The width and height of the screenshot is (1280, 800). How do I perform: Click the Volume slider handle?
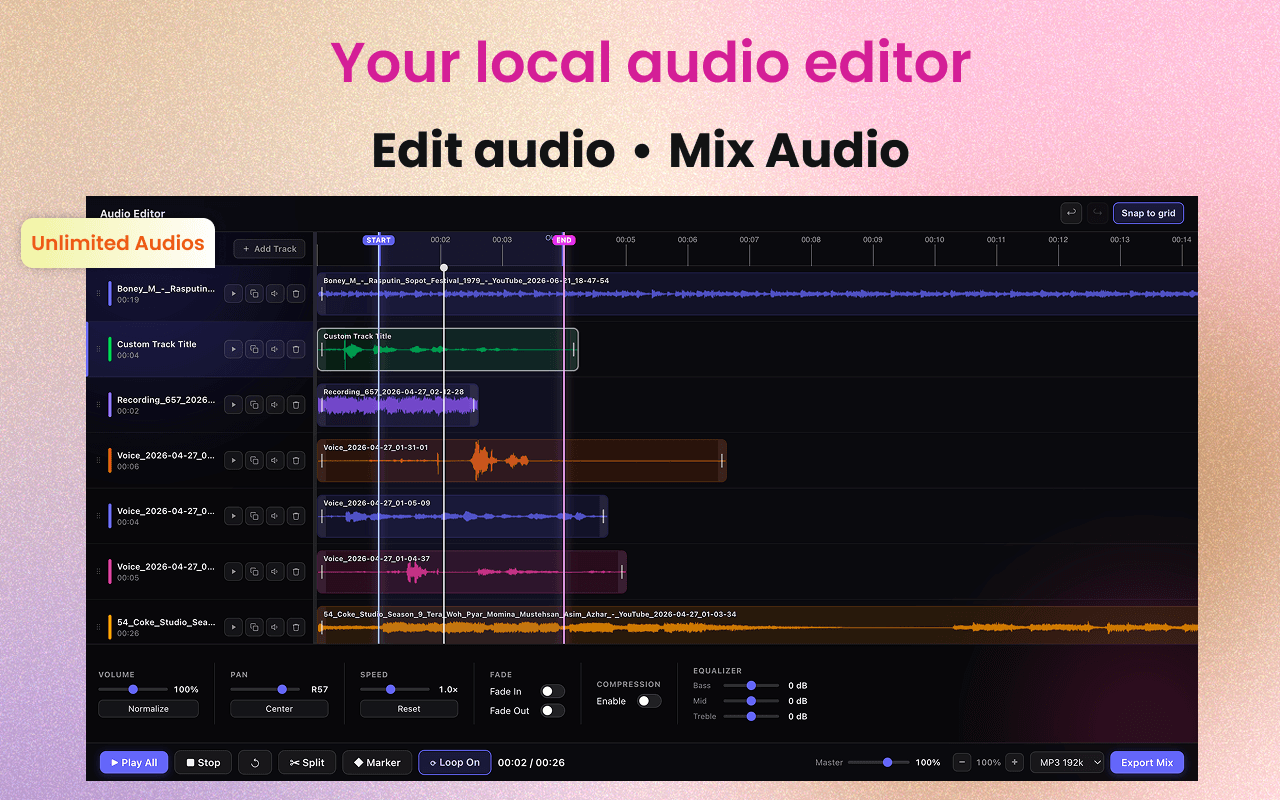(133, 689)
